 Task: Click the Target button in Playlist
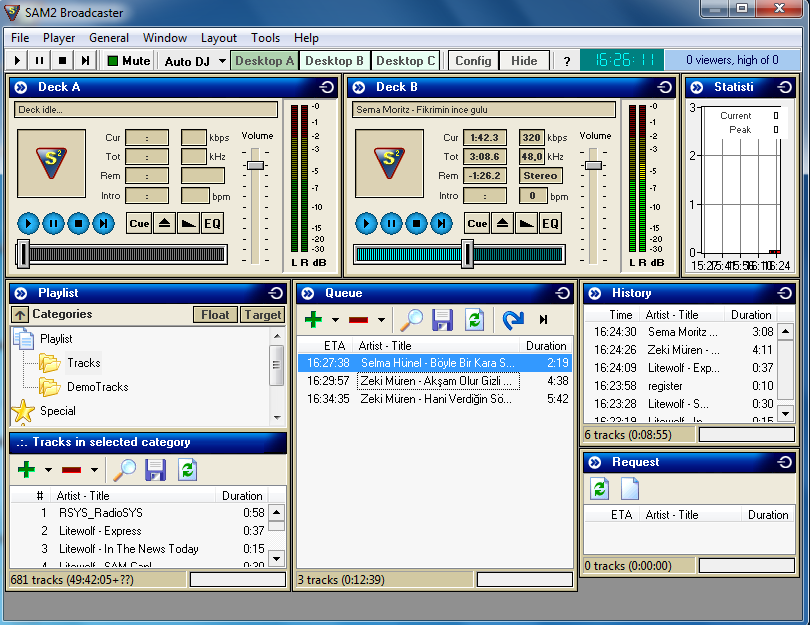coord(262,315)
